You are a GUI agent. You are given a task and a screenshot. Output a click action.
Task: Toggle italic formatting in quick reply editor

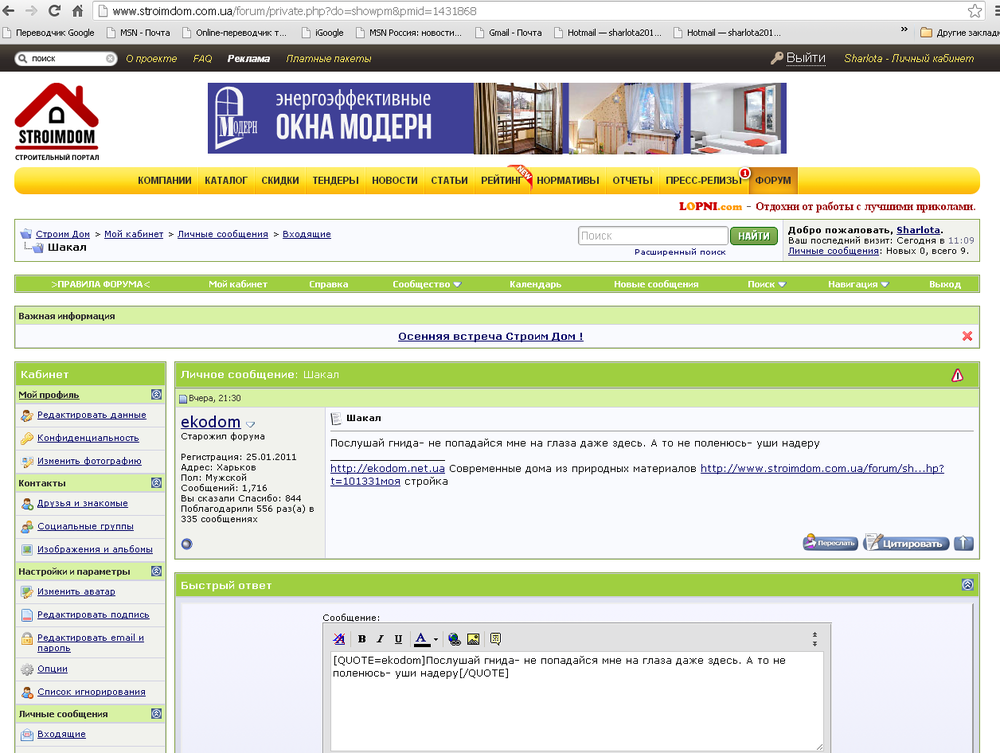coord(380,639)
